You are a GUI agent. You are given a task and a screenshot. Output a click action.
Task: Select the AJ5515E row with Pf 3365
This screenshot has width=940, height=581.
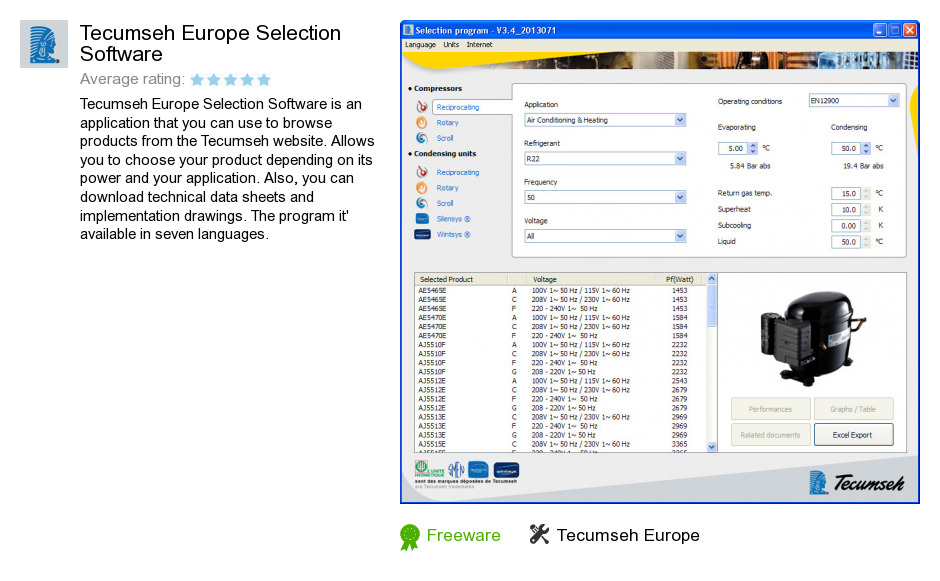561,444
